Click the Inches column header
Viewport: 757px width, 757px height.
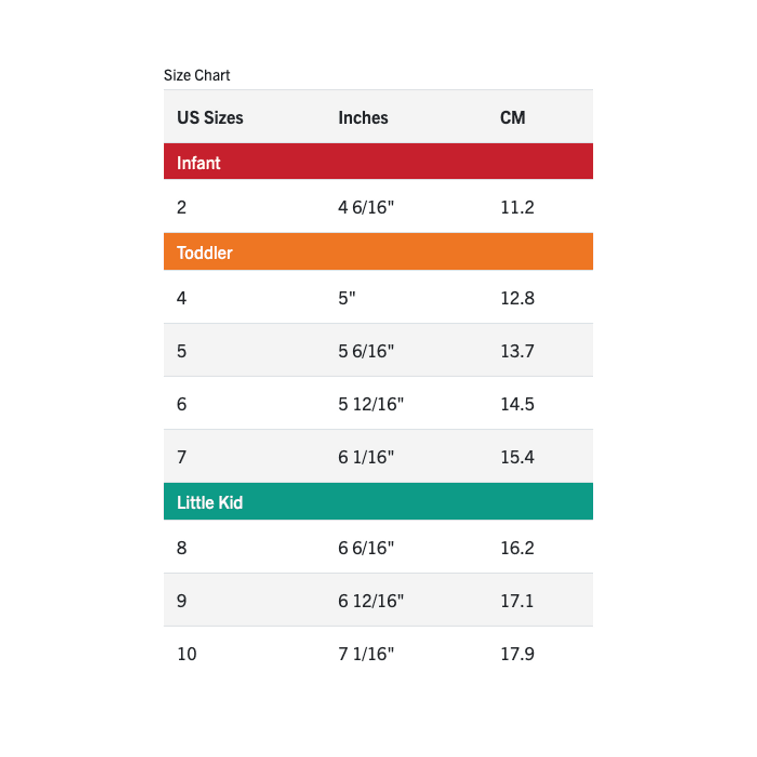coord(363,118)
